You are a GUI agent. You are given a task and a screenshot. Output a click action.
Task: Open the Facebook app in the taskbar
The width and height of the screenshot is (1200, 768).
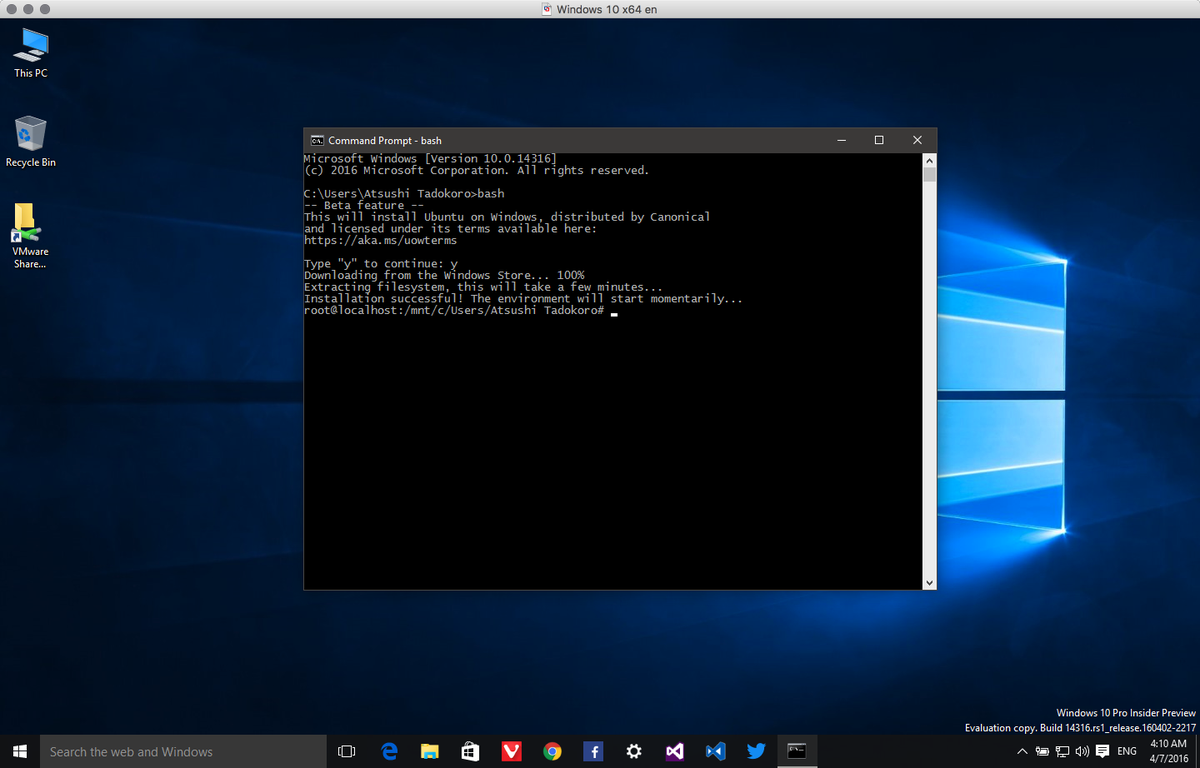pyautogui.click(x=592, y=751)
